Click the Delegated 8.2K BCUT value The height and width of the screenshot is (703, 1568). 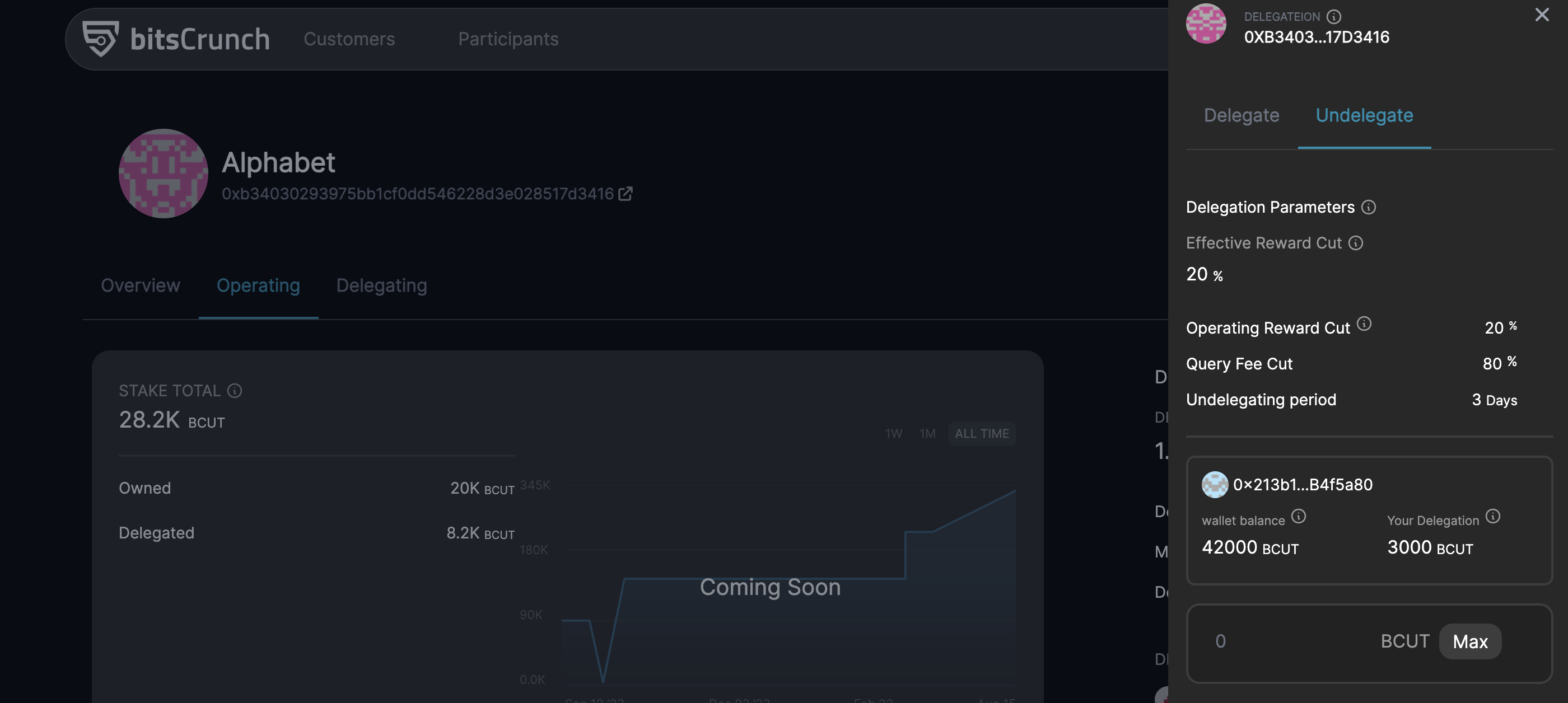[480, 533]
